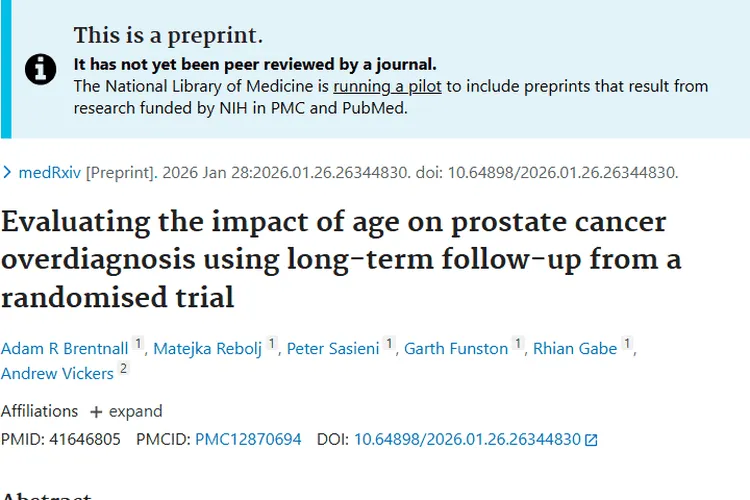
Task: Open the DOI link below Affiliations
Action: click(467, 439)
